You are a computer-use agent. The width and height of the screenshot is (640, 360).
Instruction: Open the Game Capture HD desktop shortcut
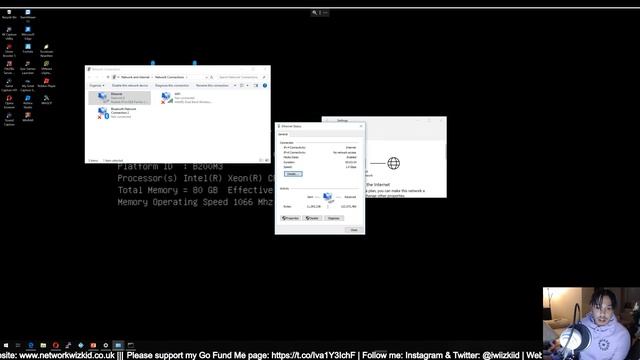pyautogui.click(x=9, y=85)
